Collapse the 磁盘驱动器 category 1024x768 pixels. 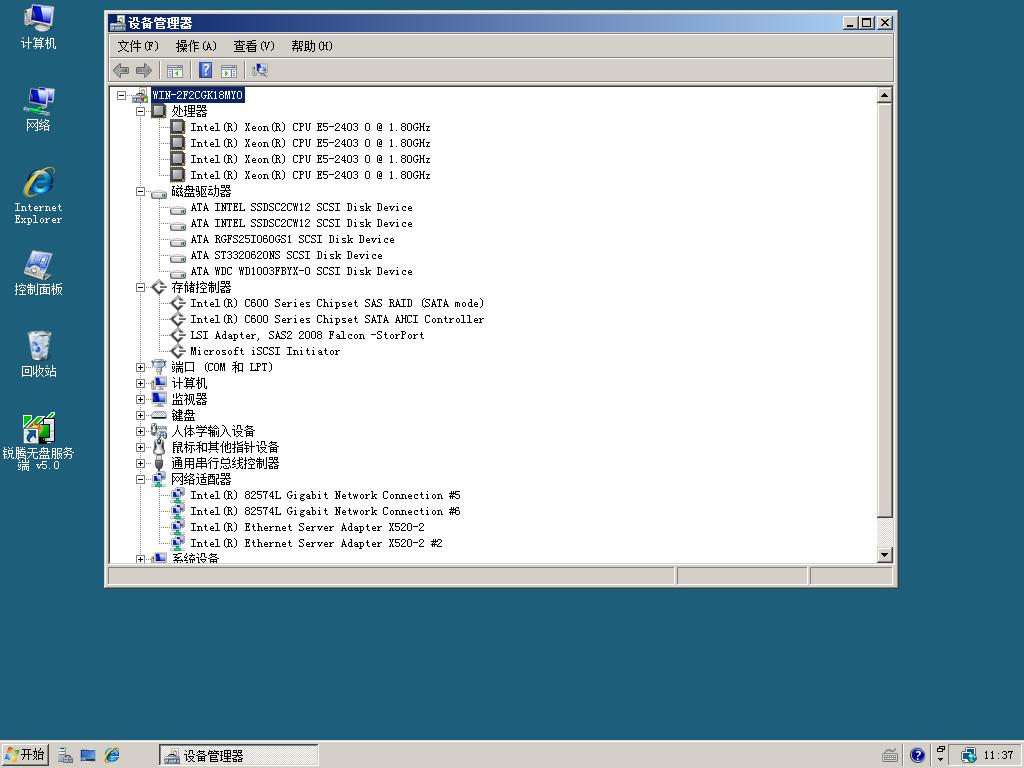[140, 191]
